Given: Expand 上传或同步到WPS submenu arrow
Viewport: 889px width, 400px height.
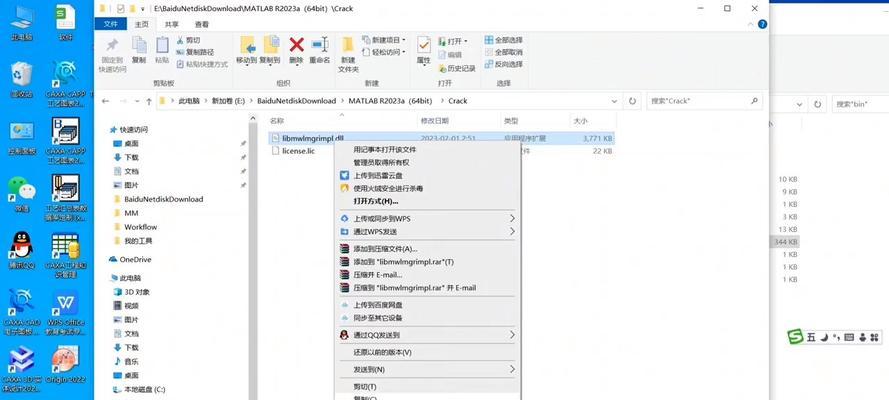Looking at the screenshot, I should click(x=512, y=218).
